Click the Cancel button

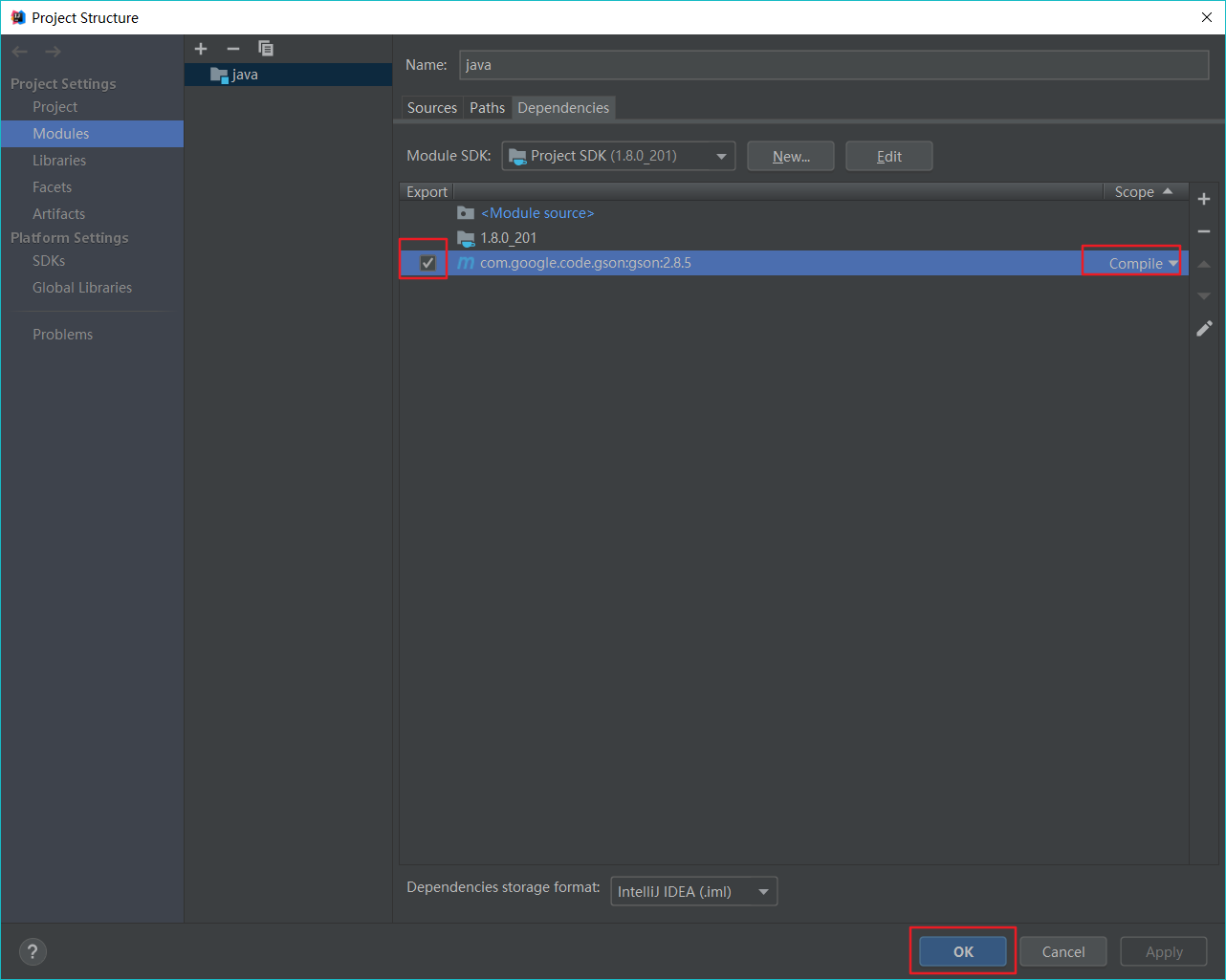[x=1063, y=951]
